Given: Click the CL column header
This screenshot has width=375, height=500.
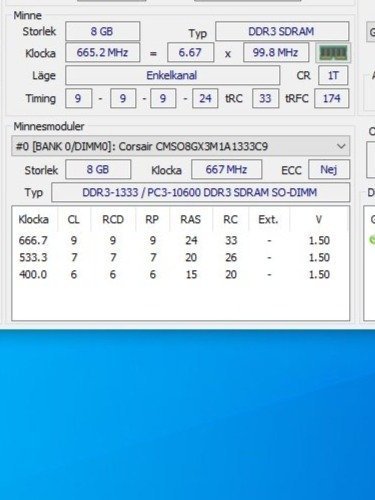Looking at the screenshot, I should point(74,219).
